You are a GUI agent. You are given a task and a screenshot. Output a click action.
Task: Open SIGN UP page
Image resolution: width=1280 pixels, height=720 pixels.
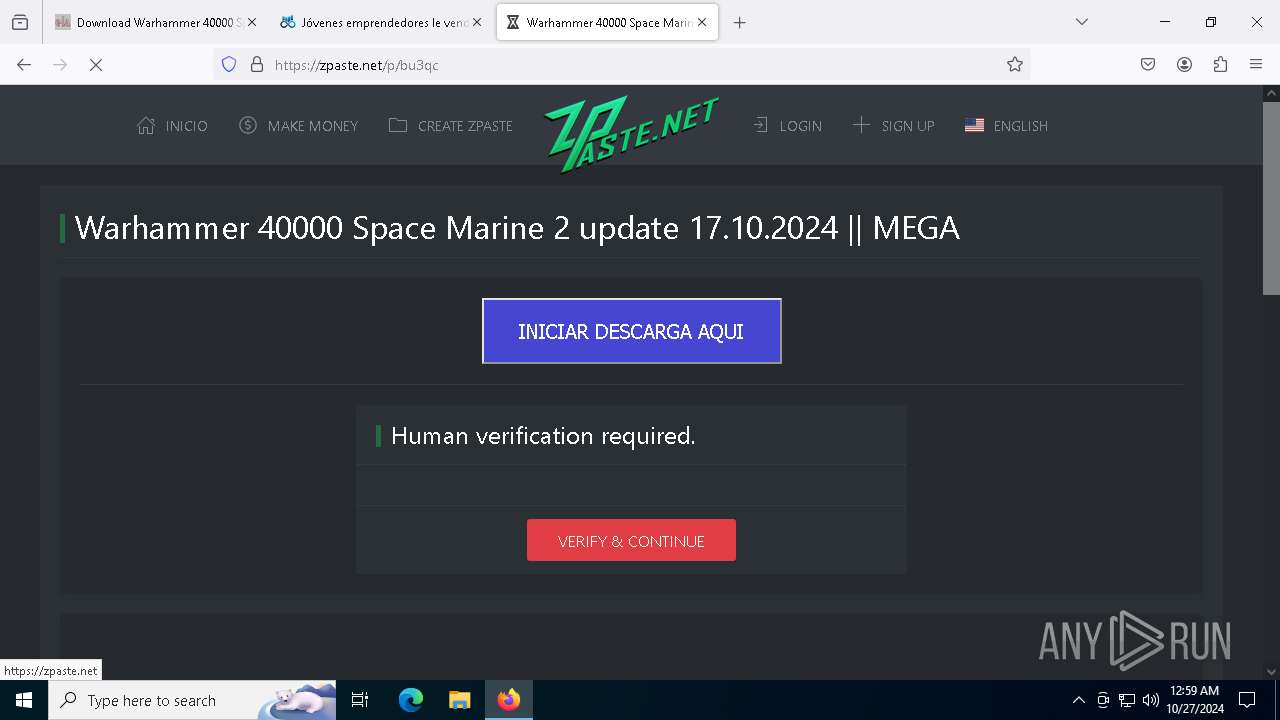click(893, 126)
